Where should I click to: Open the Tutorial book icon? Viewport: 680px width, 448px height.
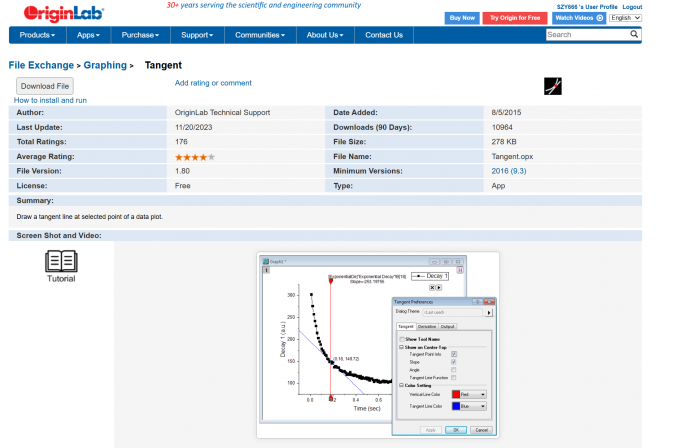click(x=61, y=261)
